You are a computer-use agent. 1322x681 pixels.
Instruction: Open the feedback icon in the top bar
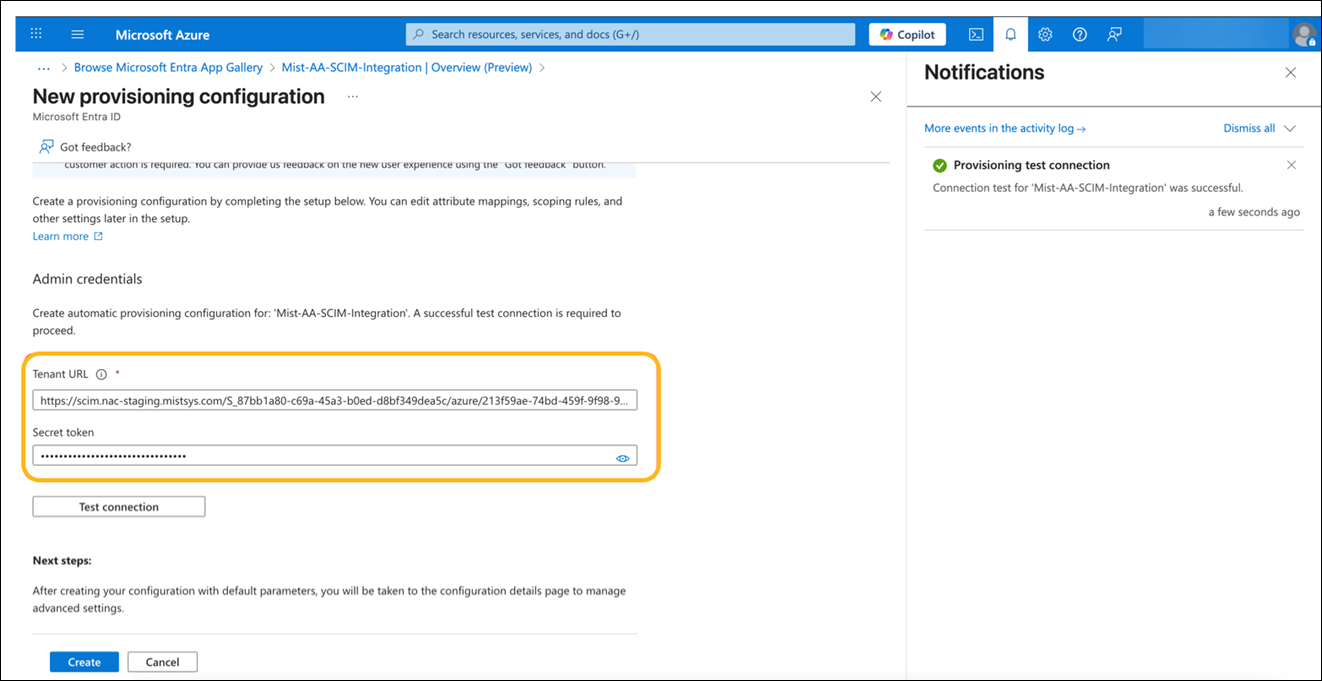[1114, 33]
